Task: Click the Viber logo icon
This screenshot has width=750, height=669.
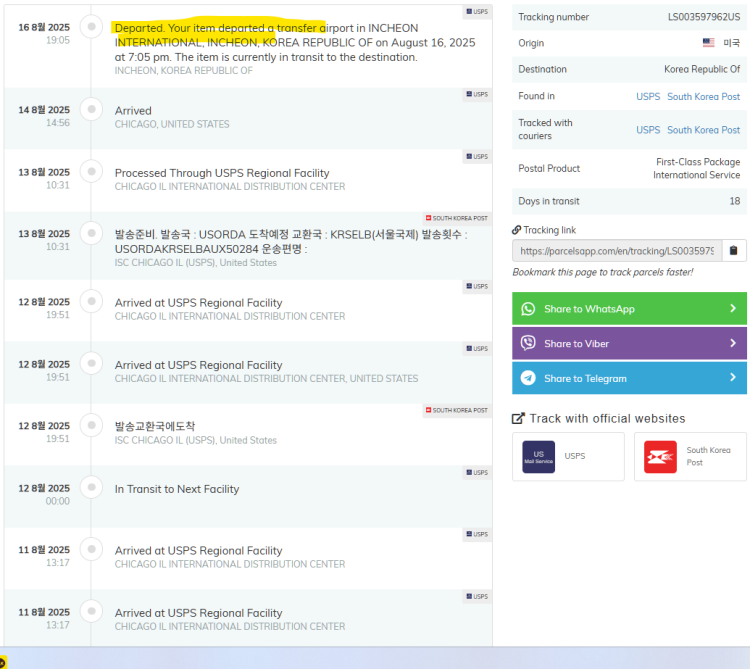Action: (x=528, y=343)
